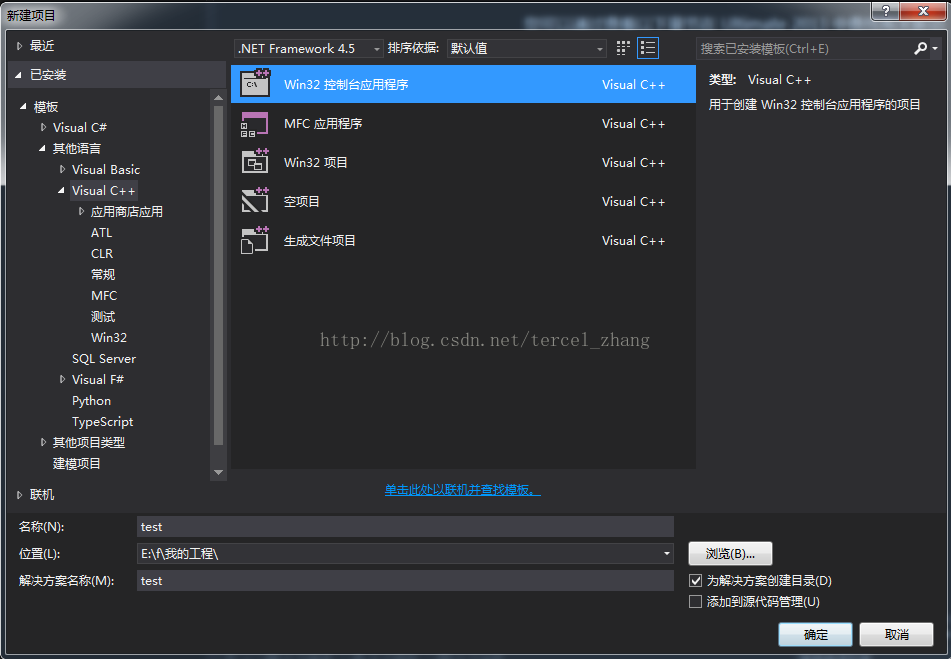Select the Visual C++ tree item

tap(104, 191)
